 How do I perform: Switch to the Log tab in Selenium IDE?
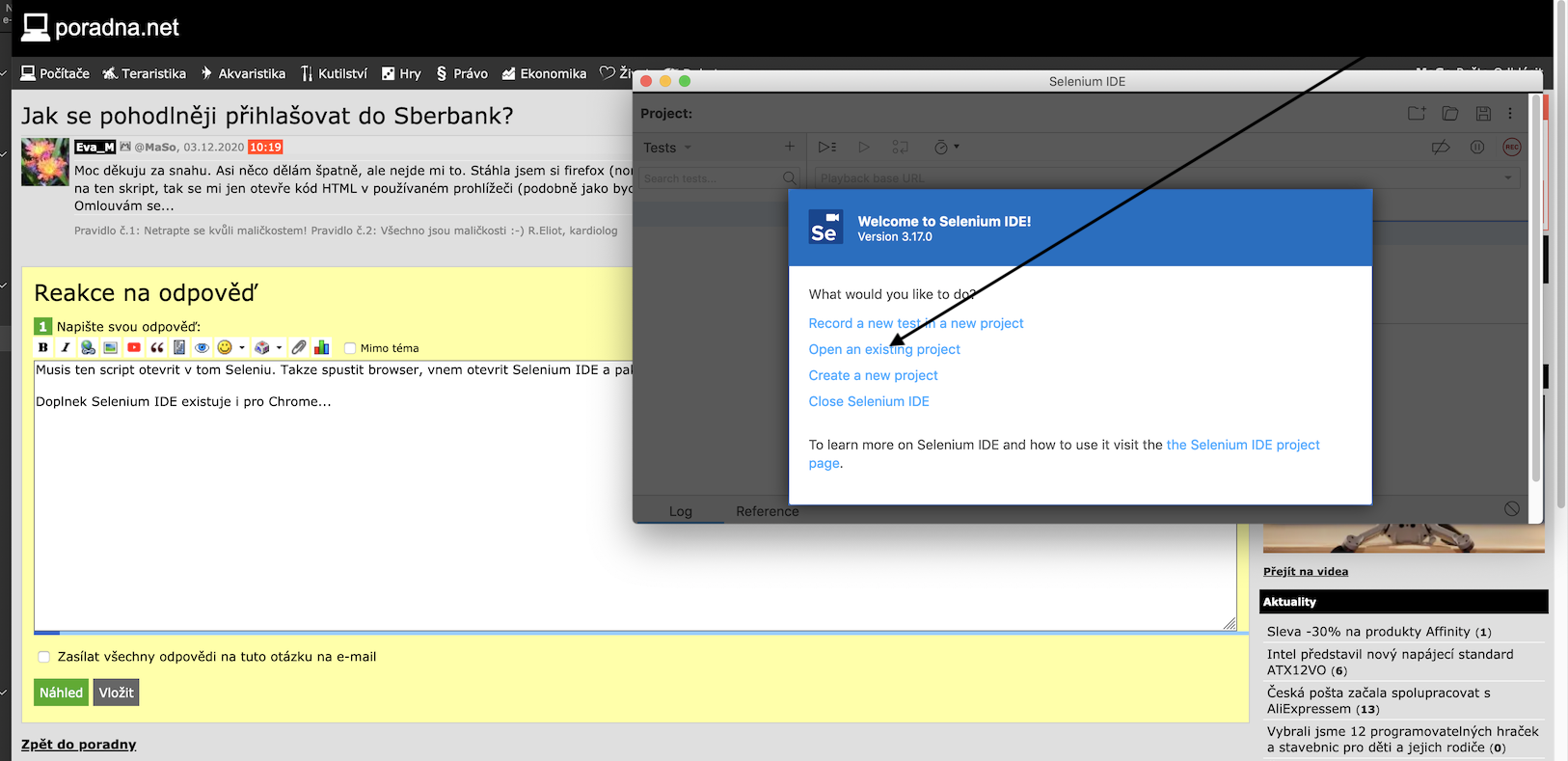(681, 511)
